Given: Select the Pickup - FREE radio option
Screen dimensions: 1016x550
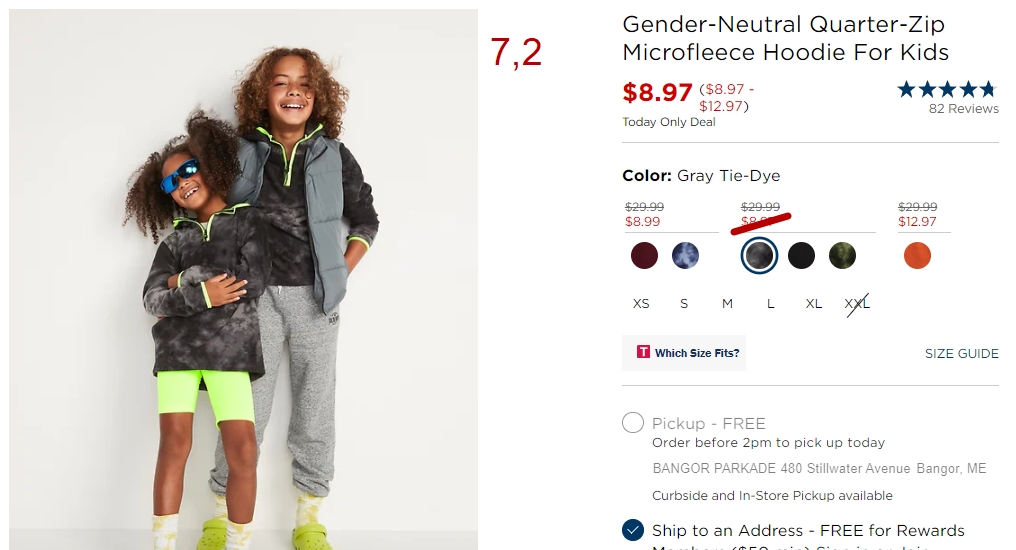Looking at the screenshot, I should pyautogui.click(x=632, y=422).
